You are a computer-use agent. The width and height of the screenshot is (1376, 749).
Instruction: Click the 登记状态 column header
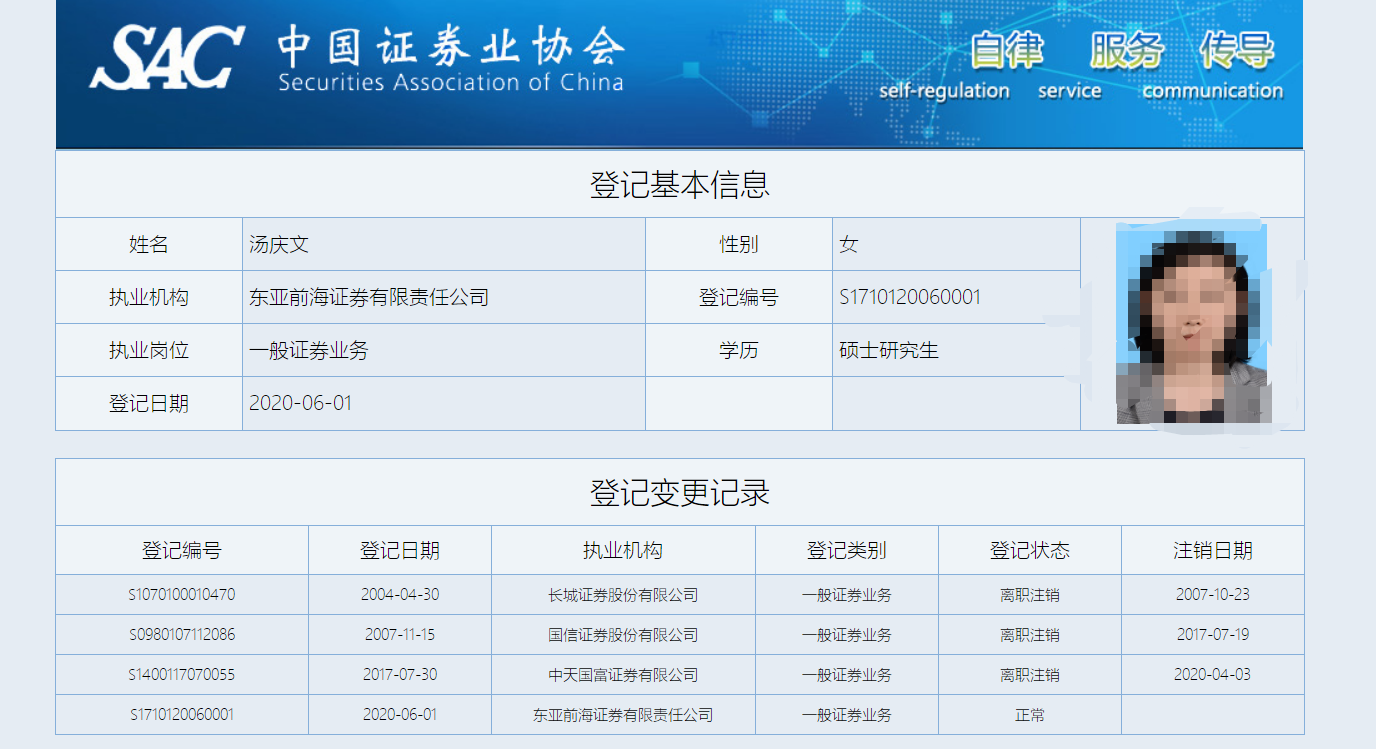click(x=1030, y=551)
